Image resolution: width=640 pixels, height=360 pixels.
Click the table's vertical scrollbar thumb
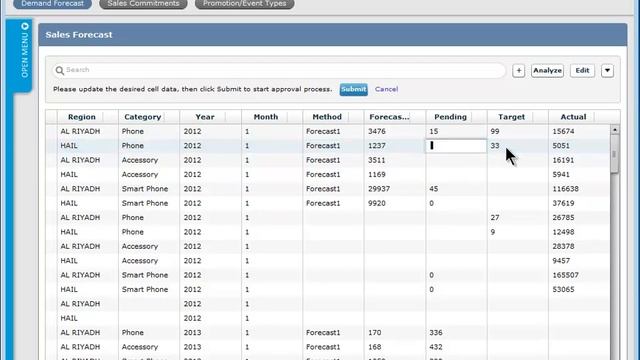(x=615, y=154)
